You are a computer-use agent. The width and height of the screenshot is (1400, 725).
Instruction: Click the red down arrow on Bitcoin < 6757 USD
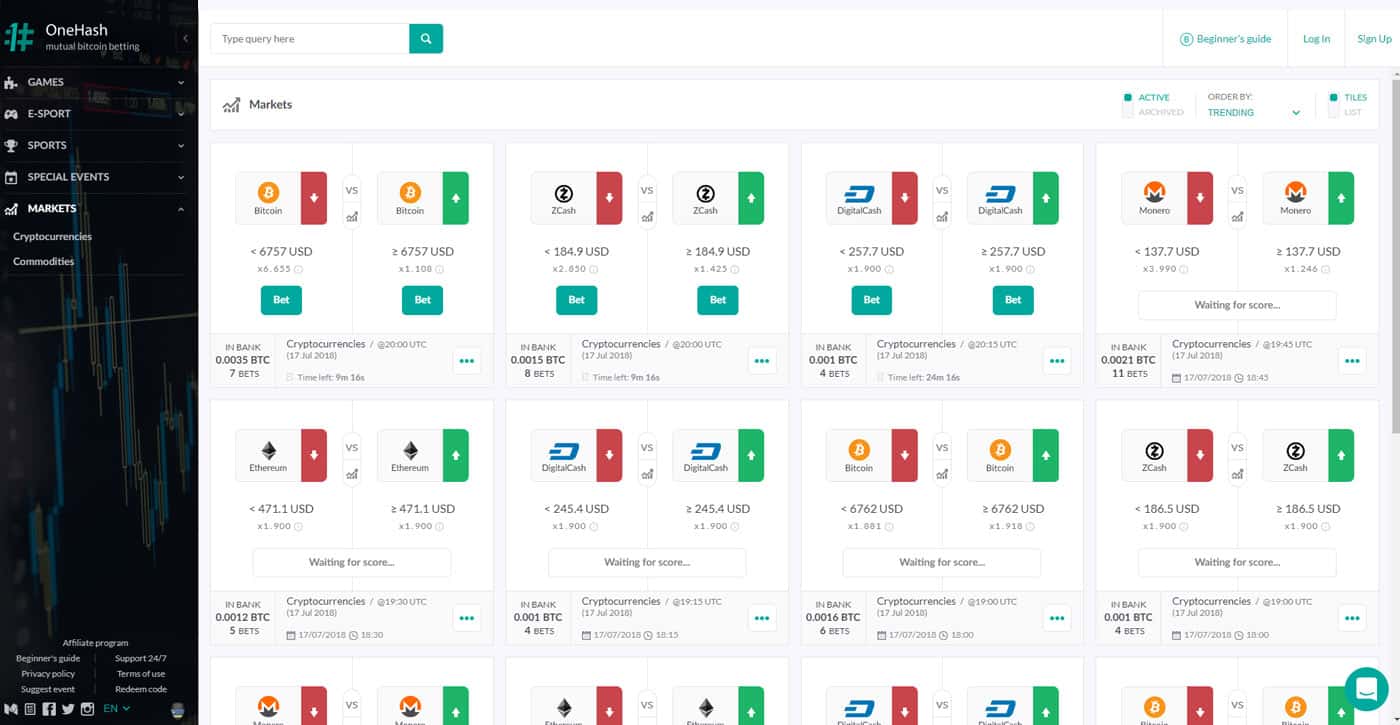pyautogui.click(x=314, y=198)
